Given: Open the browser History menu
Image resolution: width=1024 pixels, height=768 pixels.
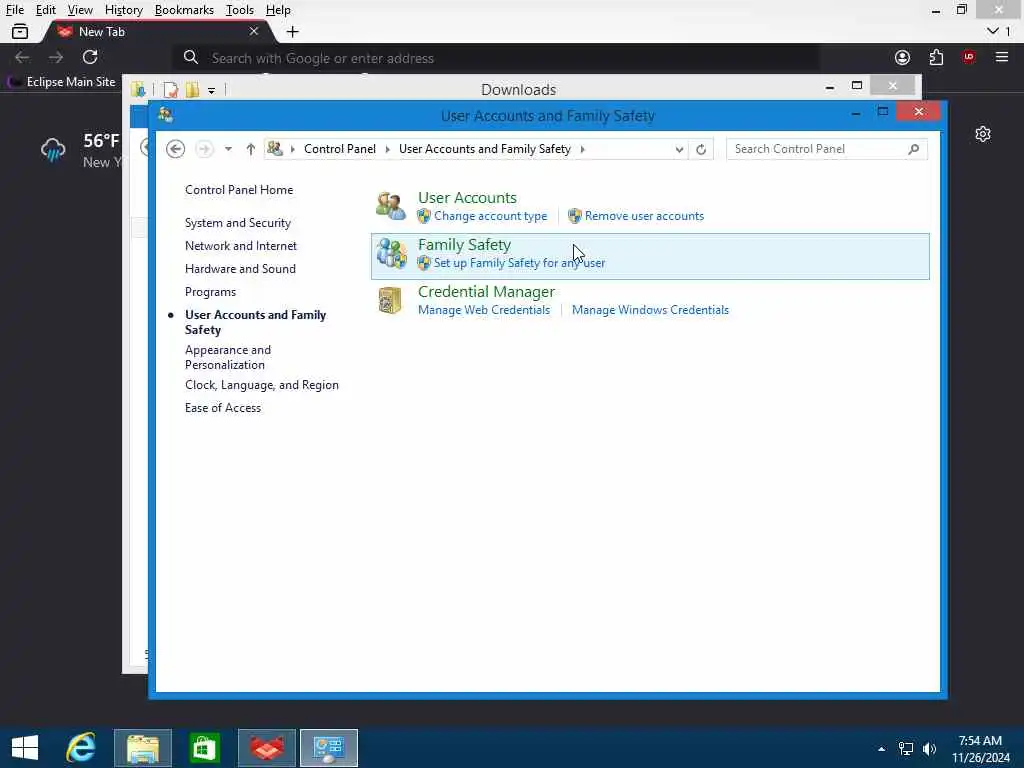Looking at the screenshot, I should [x=123, y=10].
